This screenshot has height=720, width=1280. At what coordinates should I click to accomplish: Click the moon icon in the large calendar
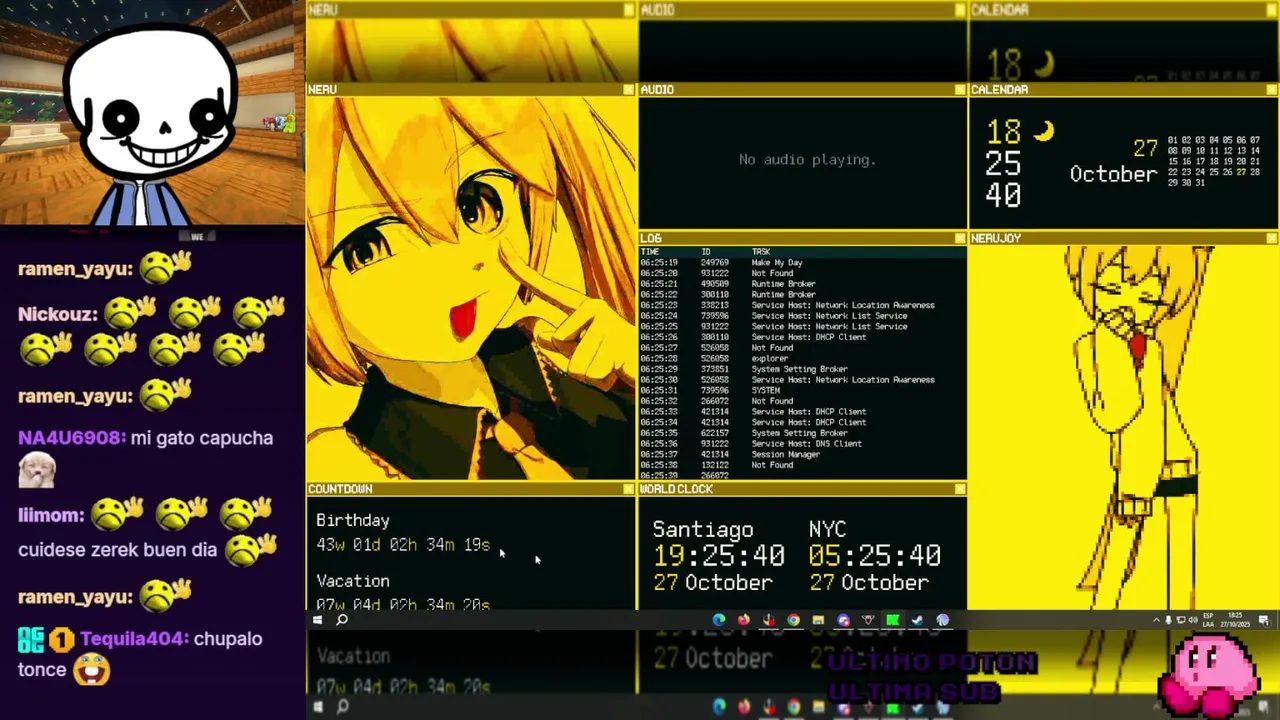click(1043, 131)
